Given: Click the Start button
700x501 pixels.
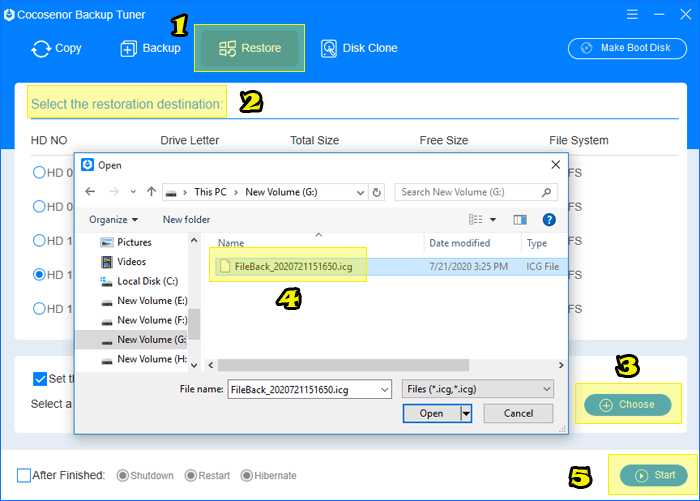Looking at the screenshot, I should [x=653, y=476].
